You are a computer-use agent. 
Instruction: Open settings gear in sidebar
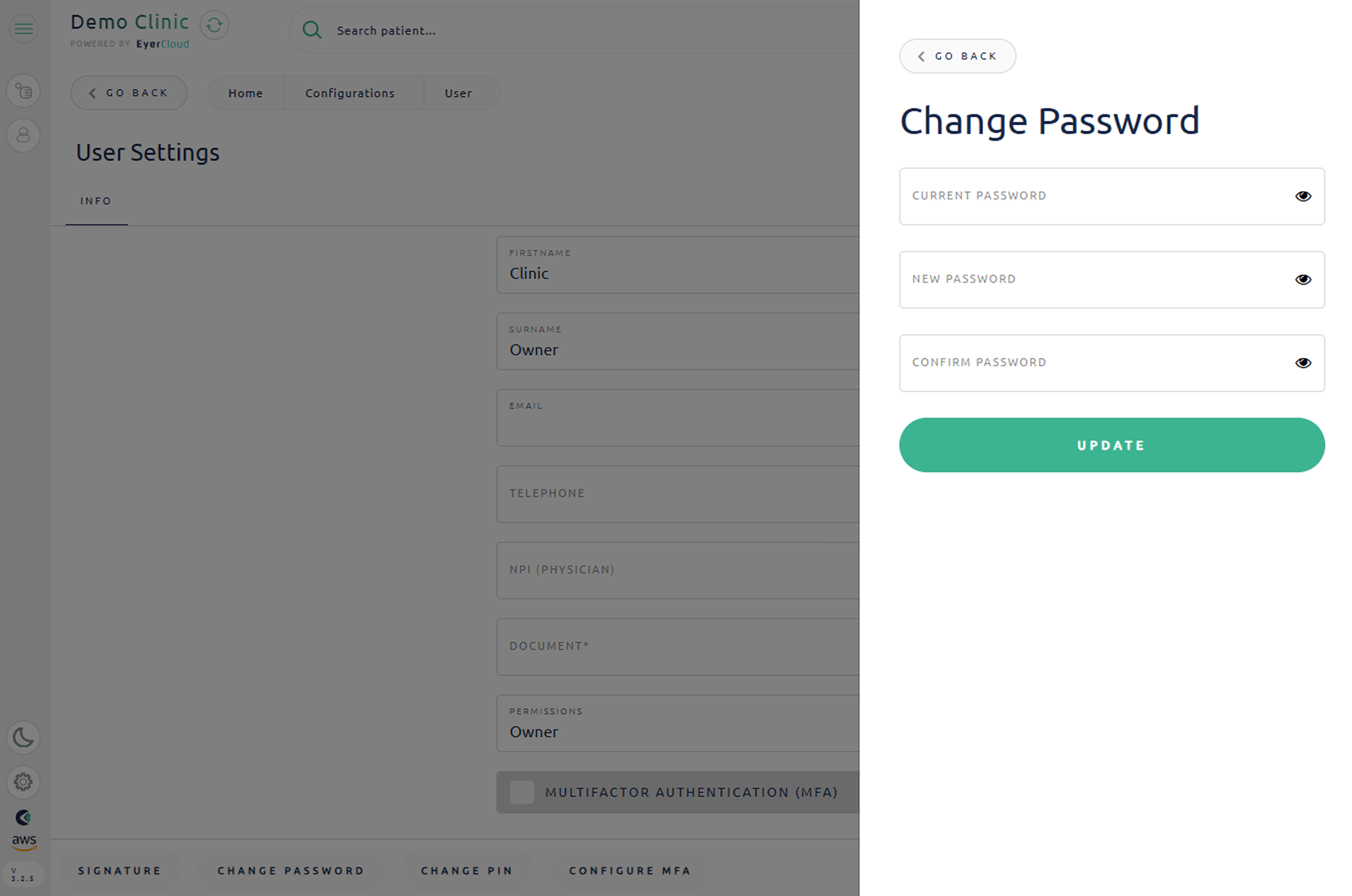pyautogui.click(x=23, y=782)
